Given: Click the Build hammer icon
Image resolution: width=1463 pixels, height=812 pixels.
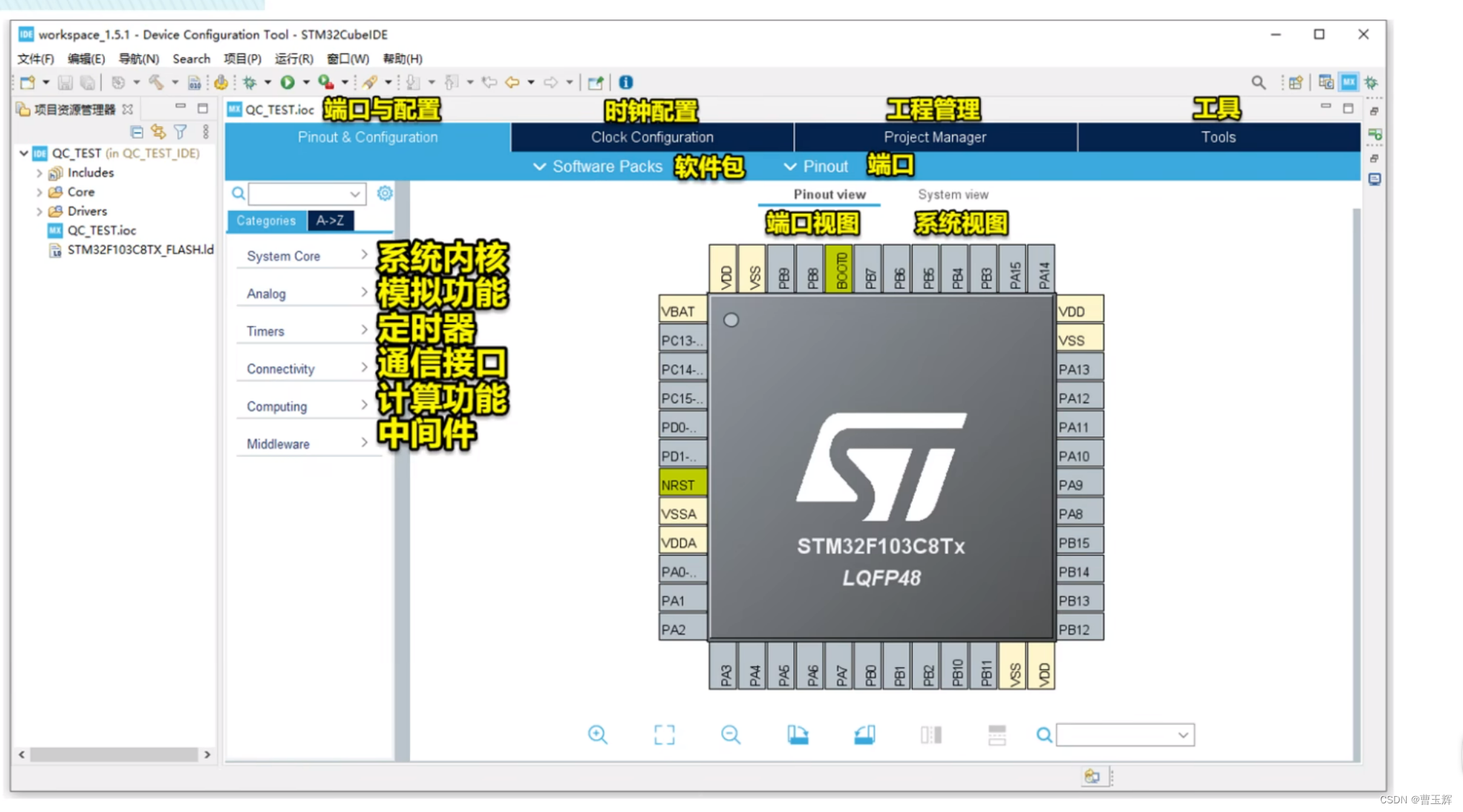Looking at the screenshot, I should tap(156, 82).
